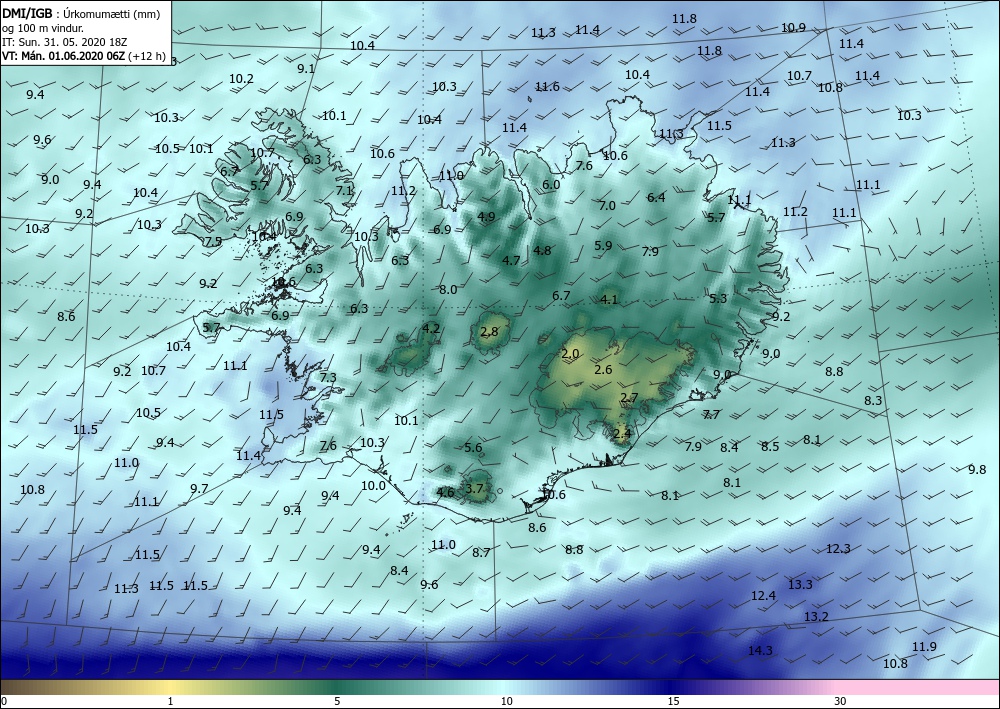Click the 4.6 value on the map
The height and width of the screenshot is (709, 1000).
(x=446, y=492)
